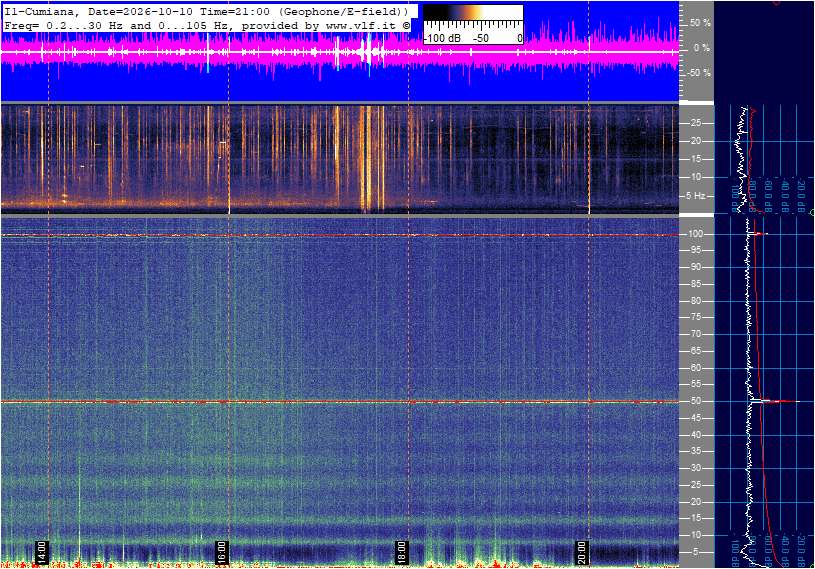Click the "I1-Cumiana" station name in header

[40, 11]
